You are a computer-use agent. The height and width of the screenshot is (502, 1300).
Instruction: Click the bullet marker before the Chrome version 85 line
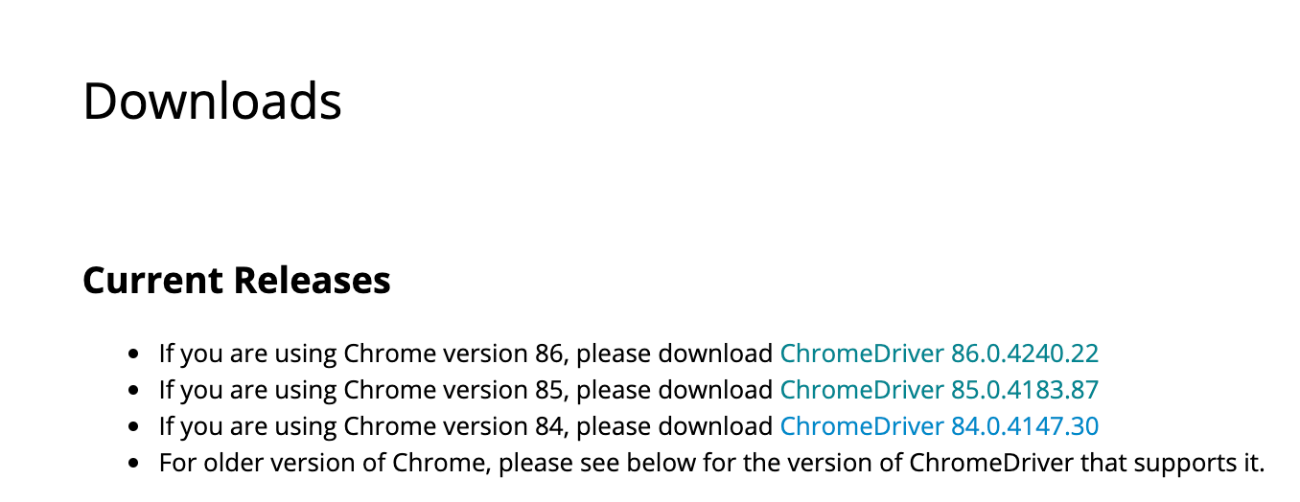tap(134, 391)
